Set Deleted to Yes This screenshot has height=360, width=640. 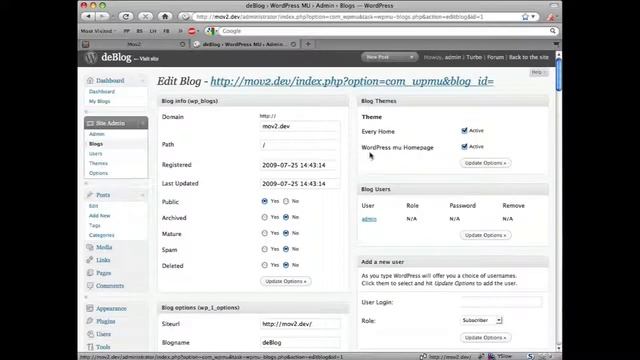[x=264, y=265]
